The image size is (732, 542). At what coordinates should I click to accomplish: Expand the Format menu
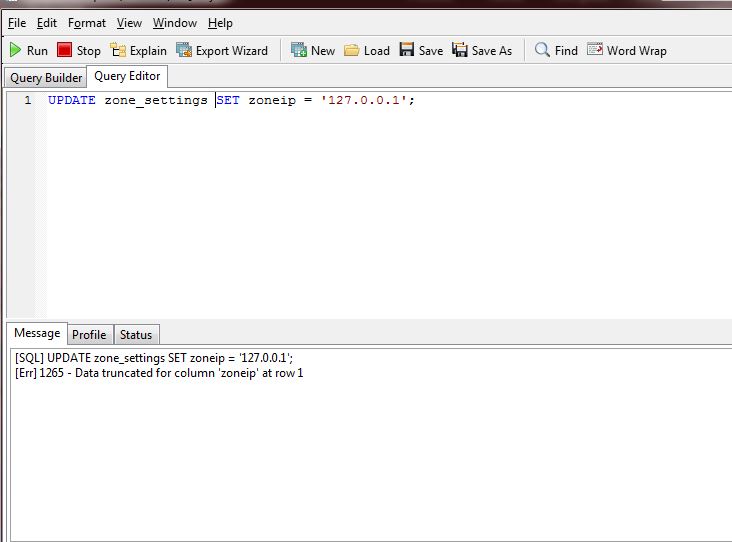tap(87, 23)
